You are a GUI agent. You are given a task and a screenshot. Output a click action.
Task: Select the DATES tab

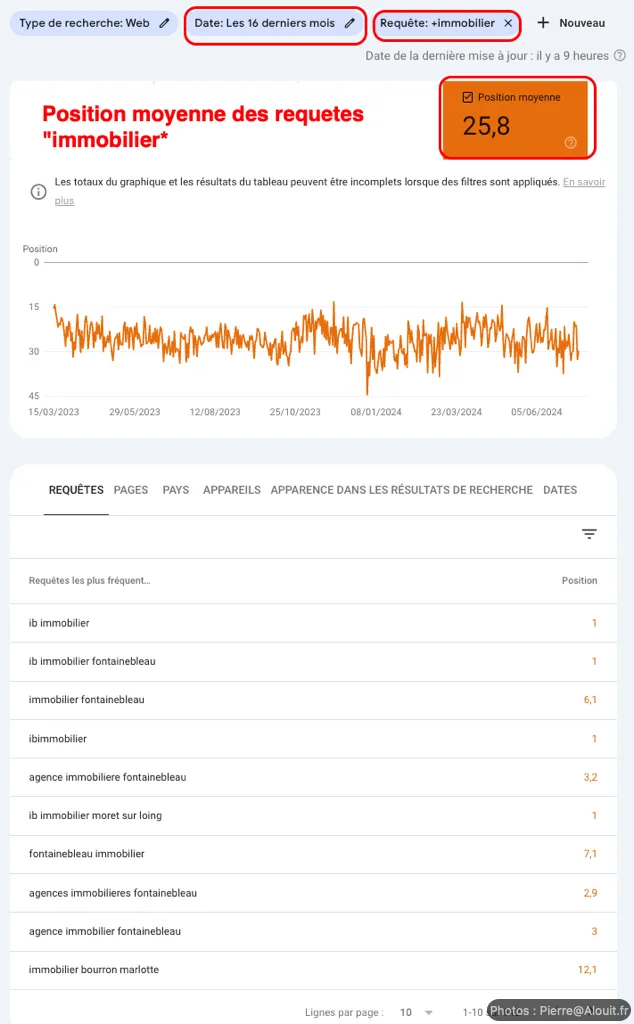tap(560, 490)
